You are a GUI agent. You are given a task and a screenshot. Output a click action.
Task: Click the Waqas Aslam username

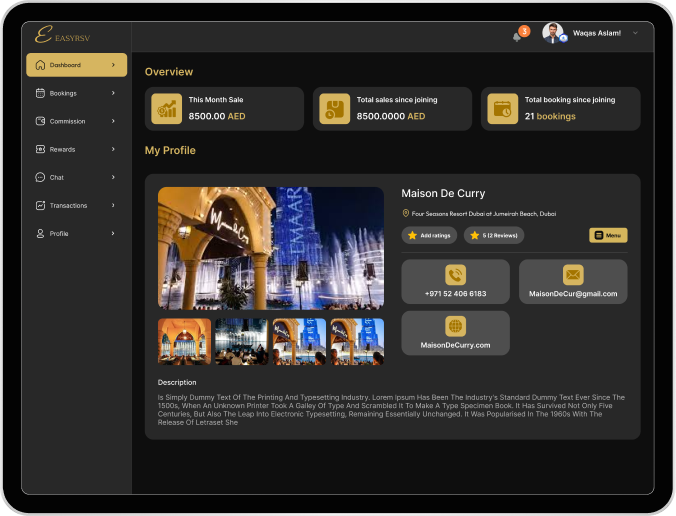coord(597,33)
